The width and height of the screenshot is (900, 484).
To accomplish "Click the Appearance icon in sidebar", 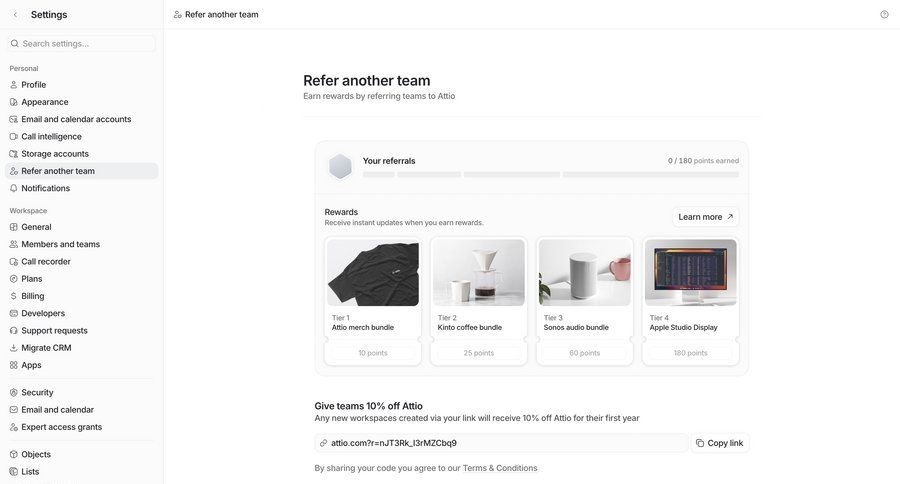I will [14, 102].
